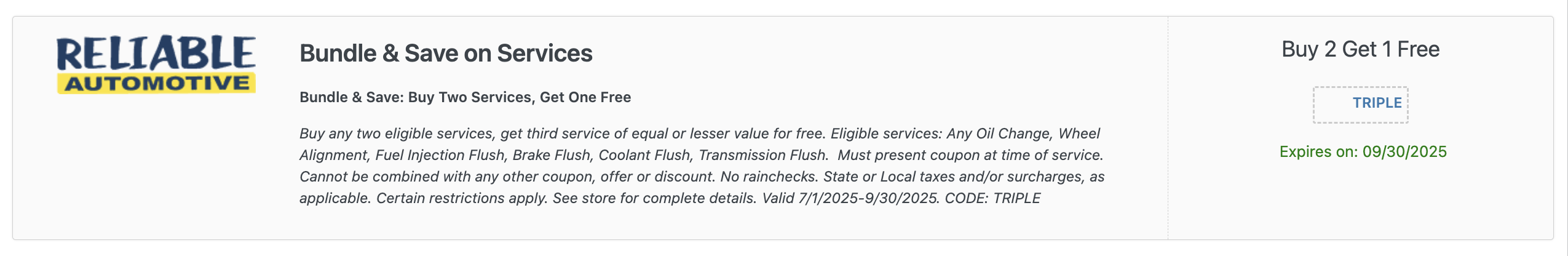Select the TRIPLE coupon code box
Image resolution: width=1568 pixels, height=256 pixels.
click(1360, 105)
